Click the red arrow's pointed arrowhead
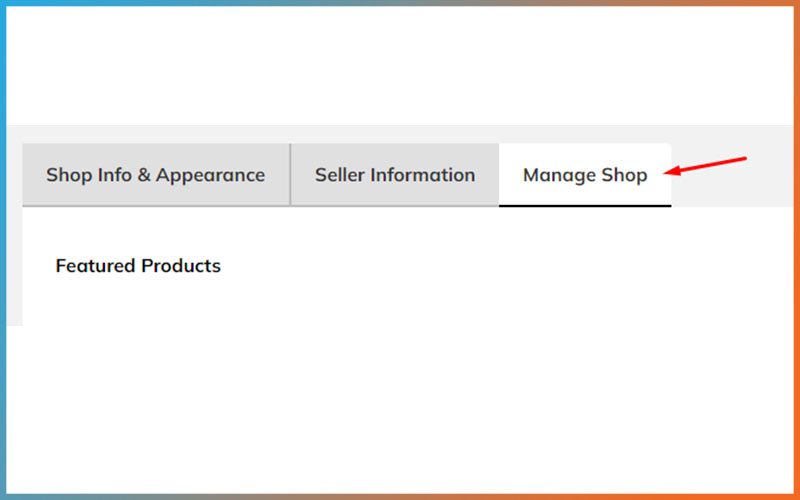Screen dimensions: 800x500 point(669,172)
